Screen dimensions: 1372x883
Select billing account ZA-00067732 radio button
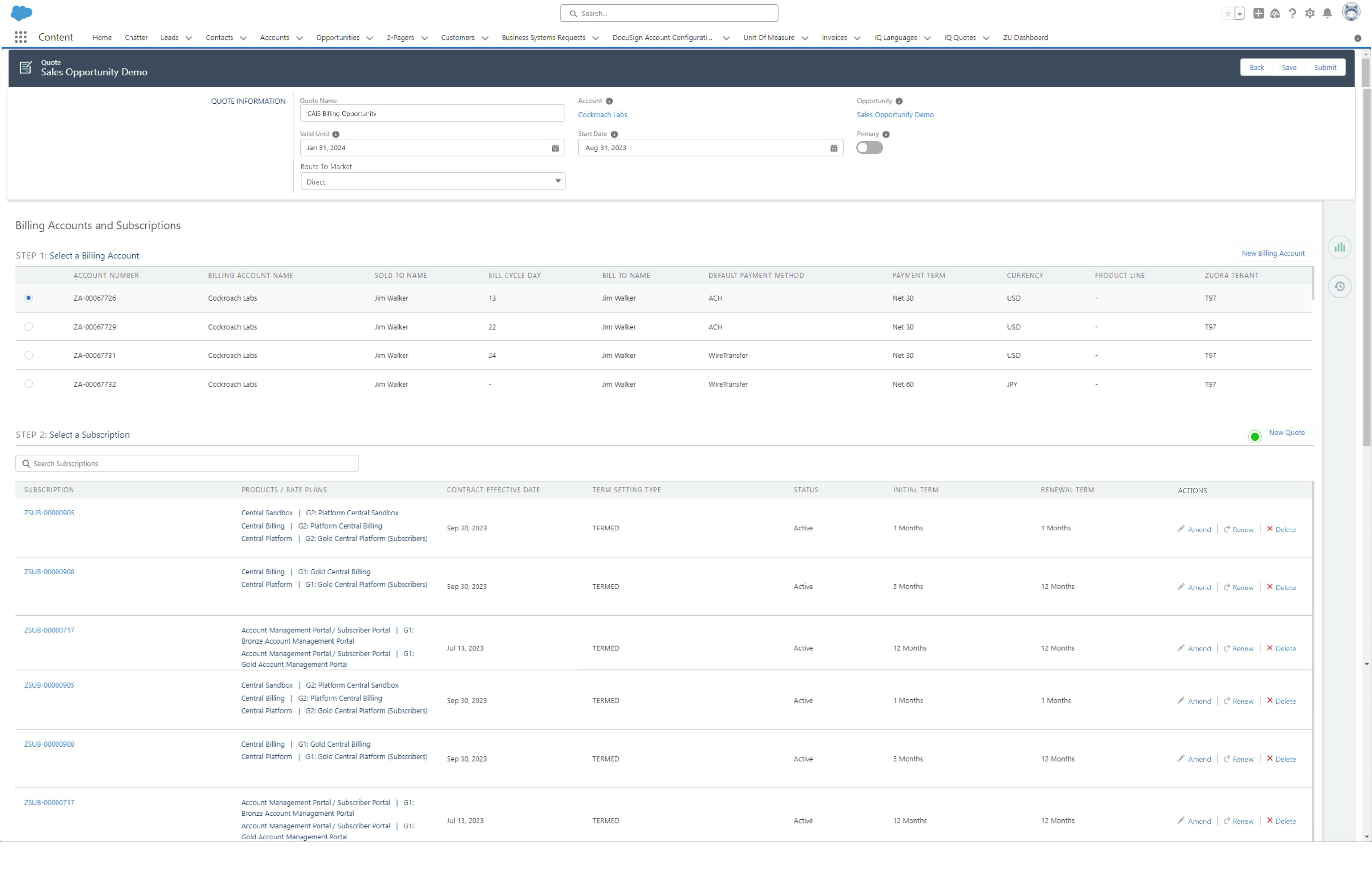click(x=29, y=384)
